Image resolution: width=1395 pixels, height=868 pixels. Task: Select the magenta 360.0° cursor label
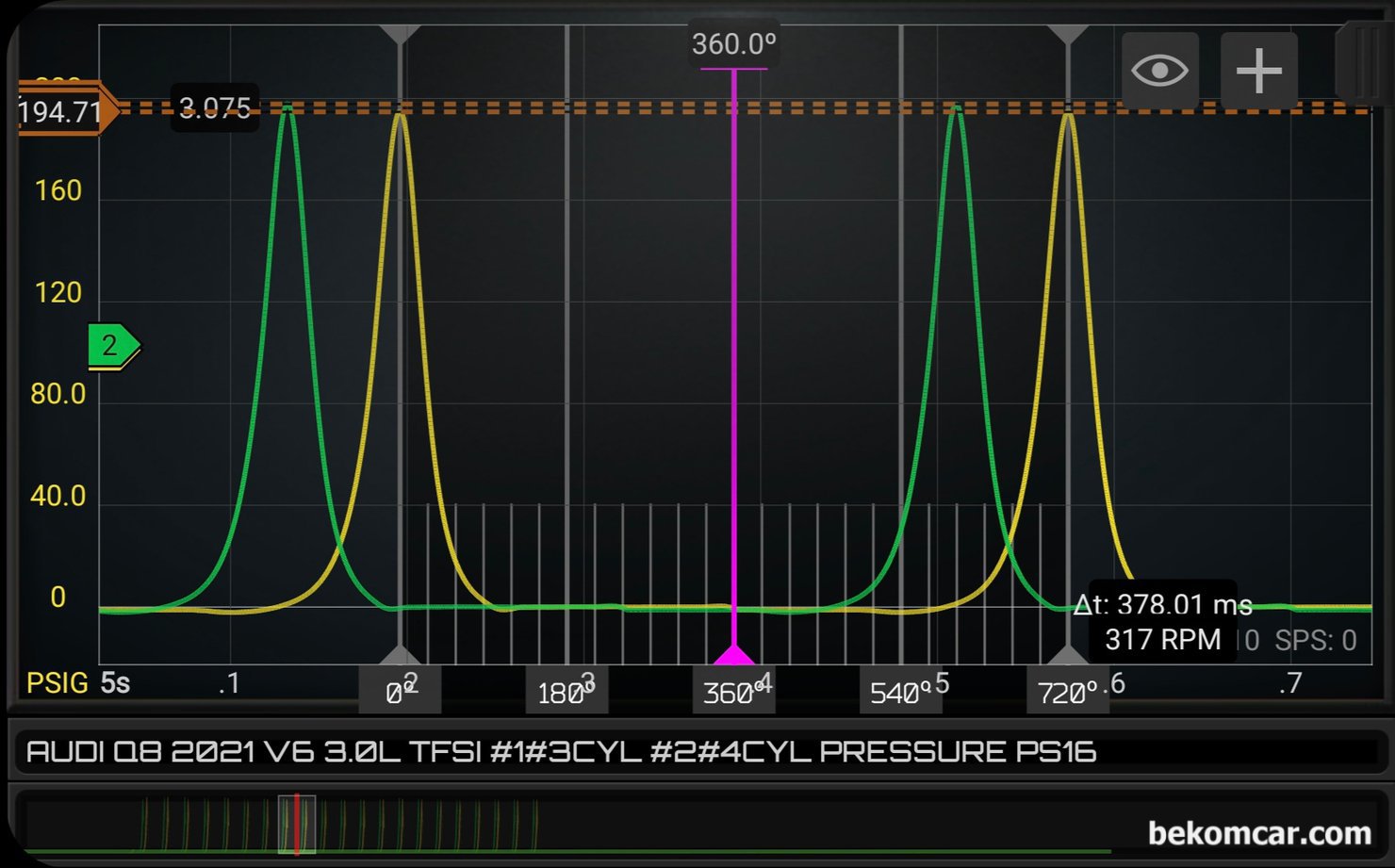tap(733, 44)
